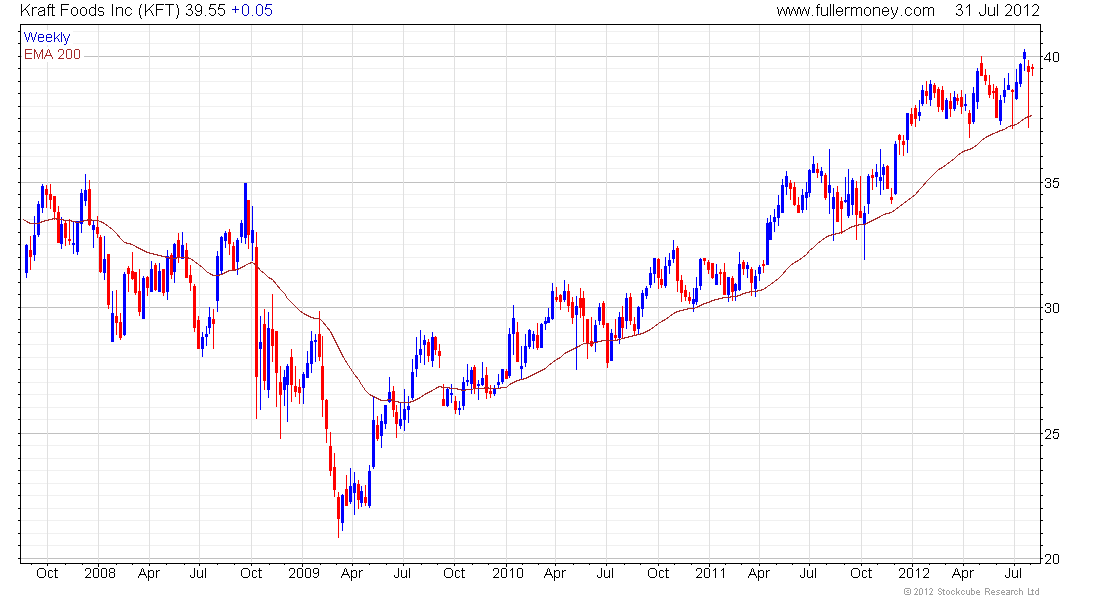
Task: Click the y-axis label '40'
Action: [1052, 57]
